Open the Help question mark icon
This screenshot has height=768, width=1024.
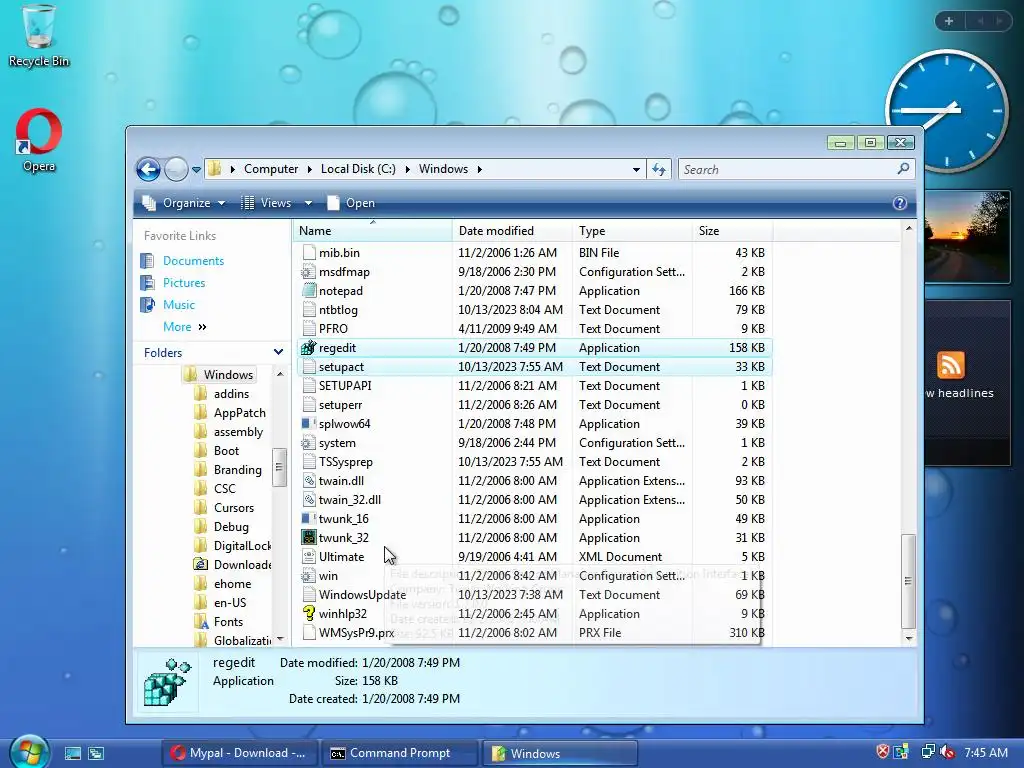click(x=899, y=203)
